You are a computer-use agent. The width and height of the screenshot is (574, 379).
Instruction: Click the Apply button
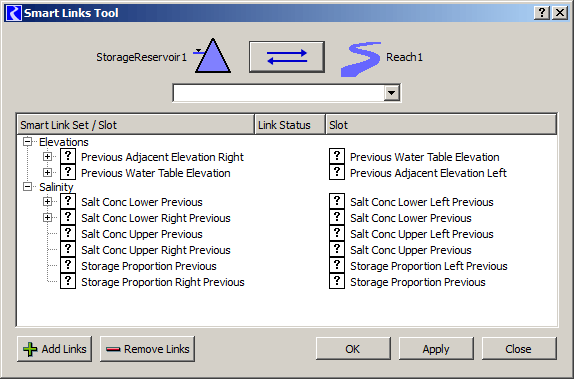point(436,349)
